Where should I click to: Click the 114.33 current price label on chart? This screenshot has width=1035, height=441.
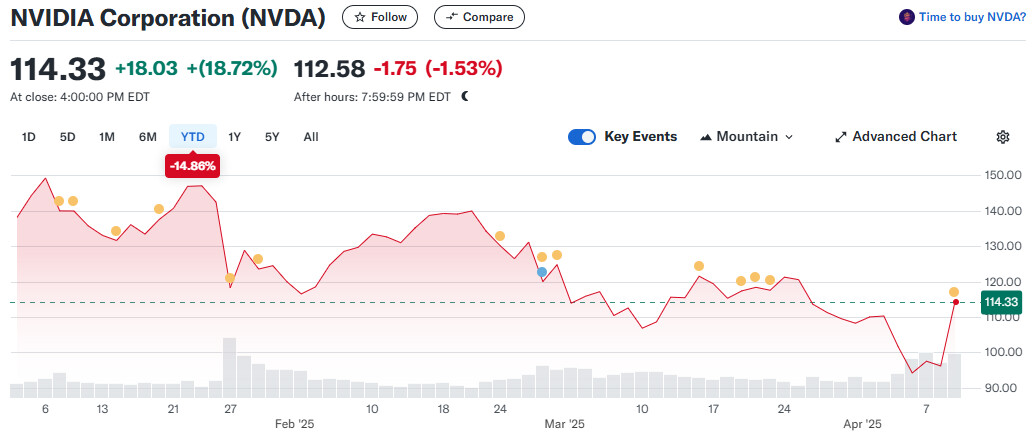tap(1000, 302)
